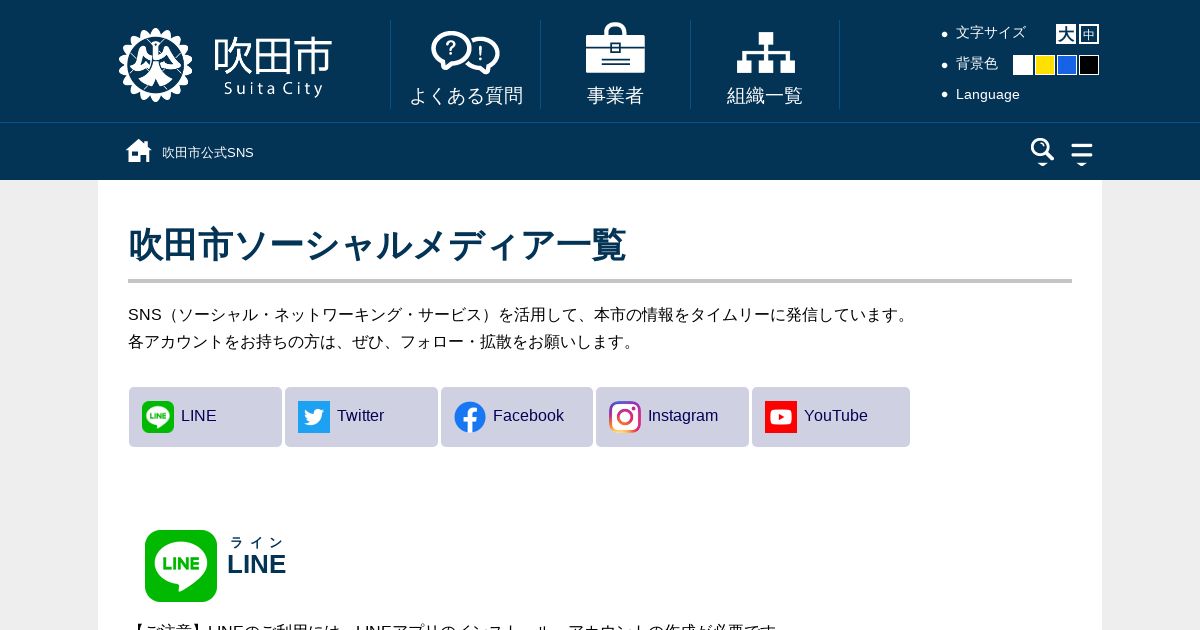The height and width of the screenshot is (630, 1200).
Task: Click the 背景色 label
Action: tap(977, 64)
